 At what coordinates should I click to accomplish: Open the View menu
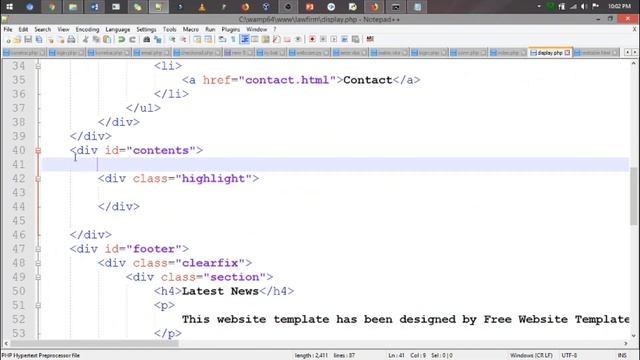(x=63, y=29)
